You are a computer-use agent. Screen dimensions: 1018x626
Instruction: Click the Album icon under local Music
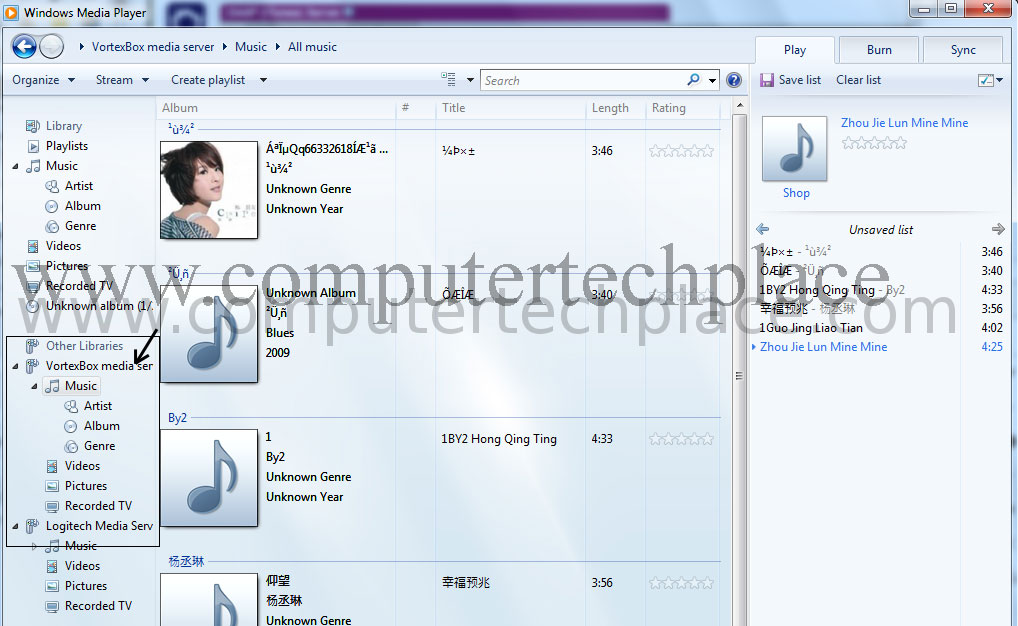pyautogui.click(x=51, y=207)
